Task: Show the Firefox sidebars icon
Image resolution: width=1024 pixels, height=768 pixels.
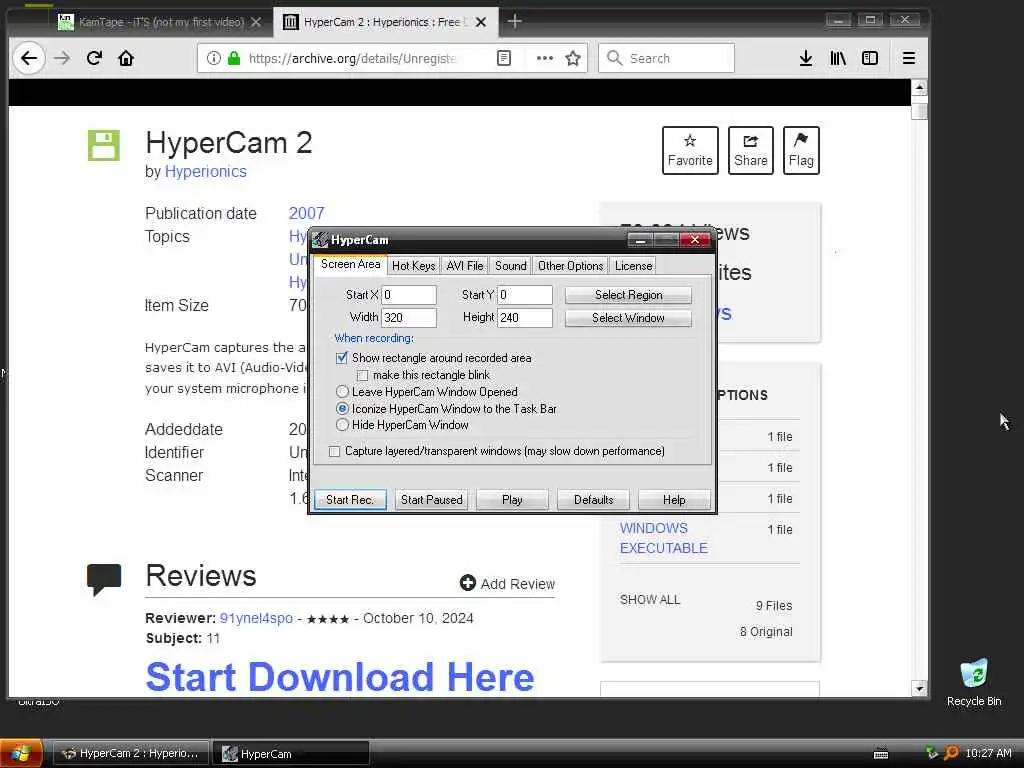Action: [870, 58]
